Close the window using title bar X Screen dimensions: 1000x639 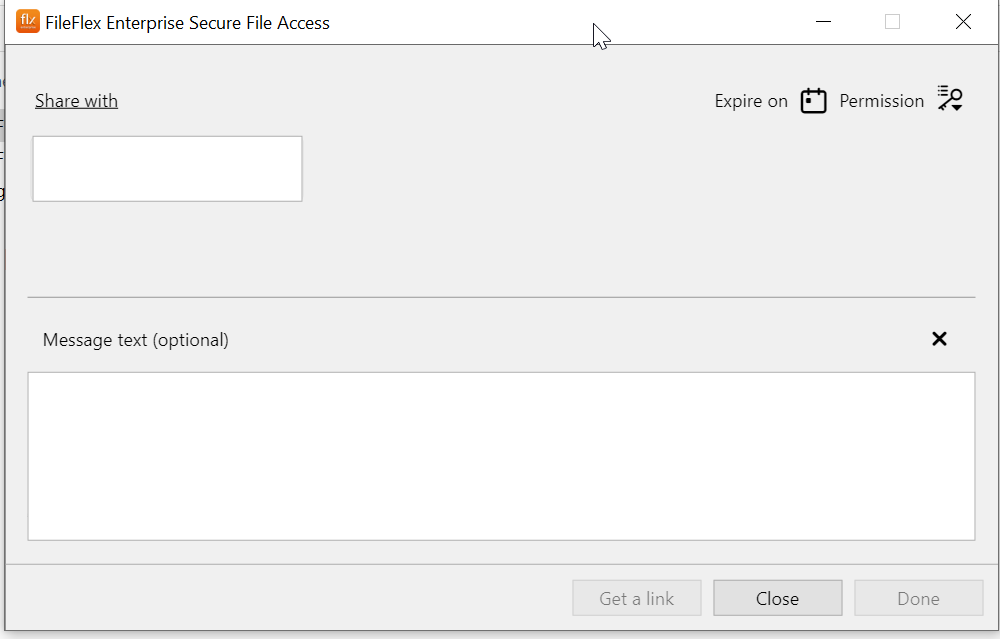click(963, 22)
